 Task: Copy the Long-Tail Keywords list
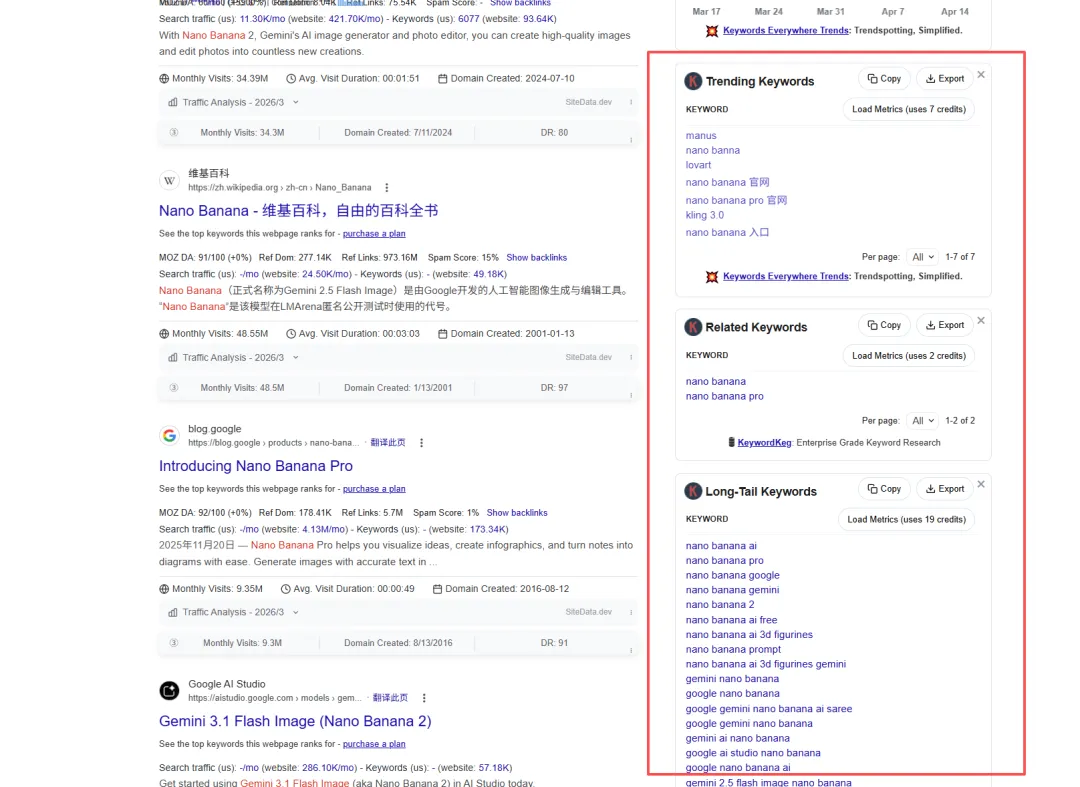884,489
